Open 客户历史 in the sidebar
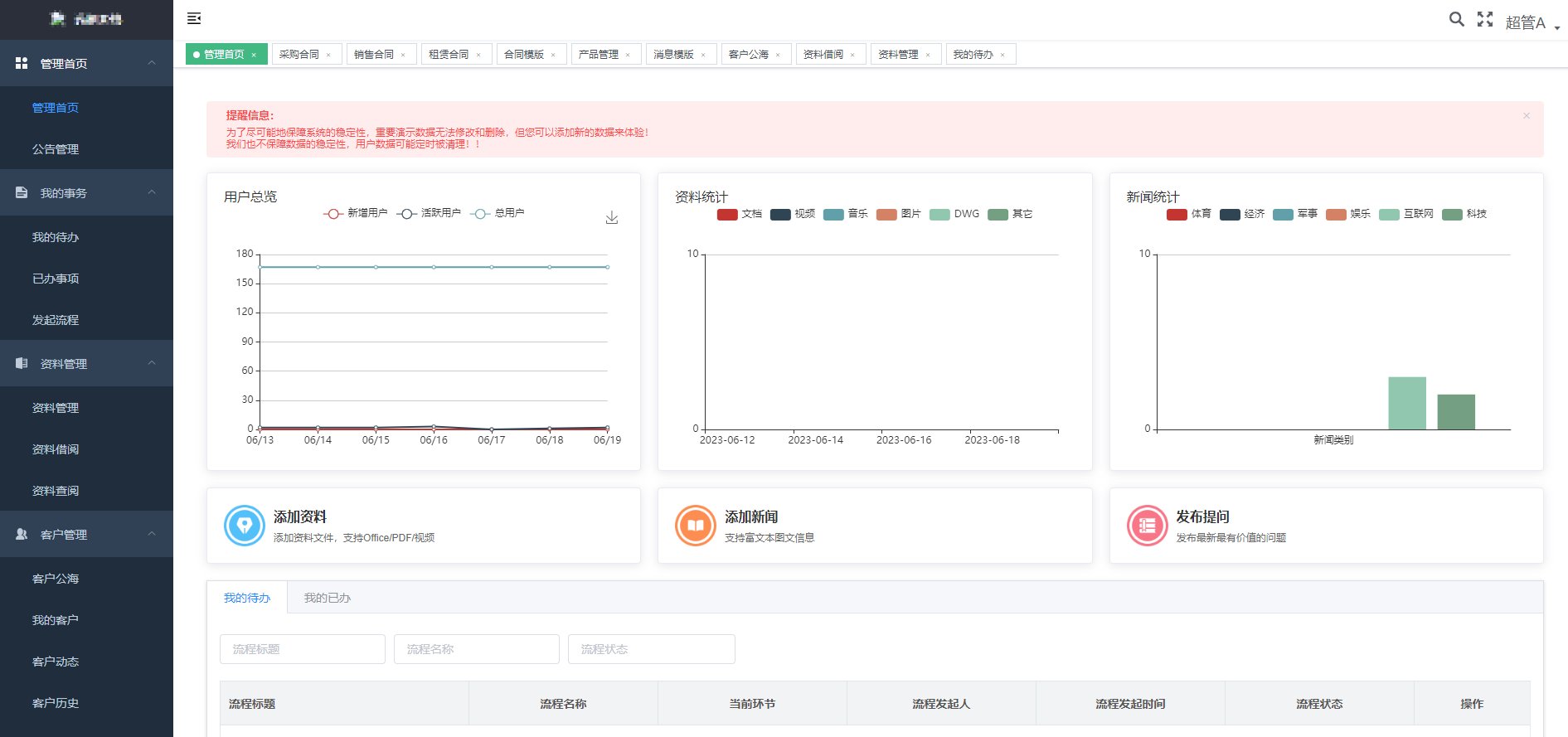This screenshot has width=1568, height=737. coord(86,703)
